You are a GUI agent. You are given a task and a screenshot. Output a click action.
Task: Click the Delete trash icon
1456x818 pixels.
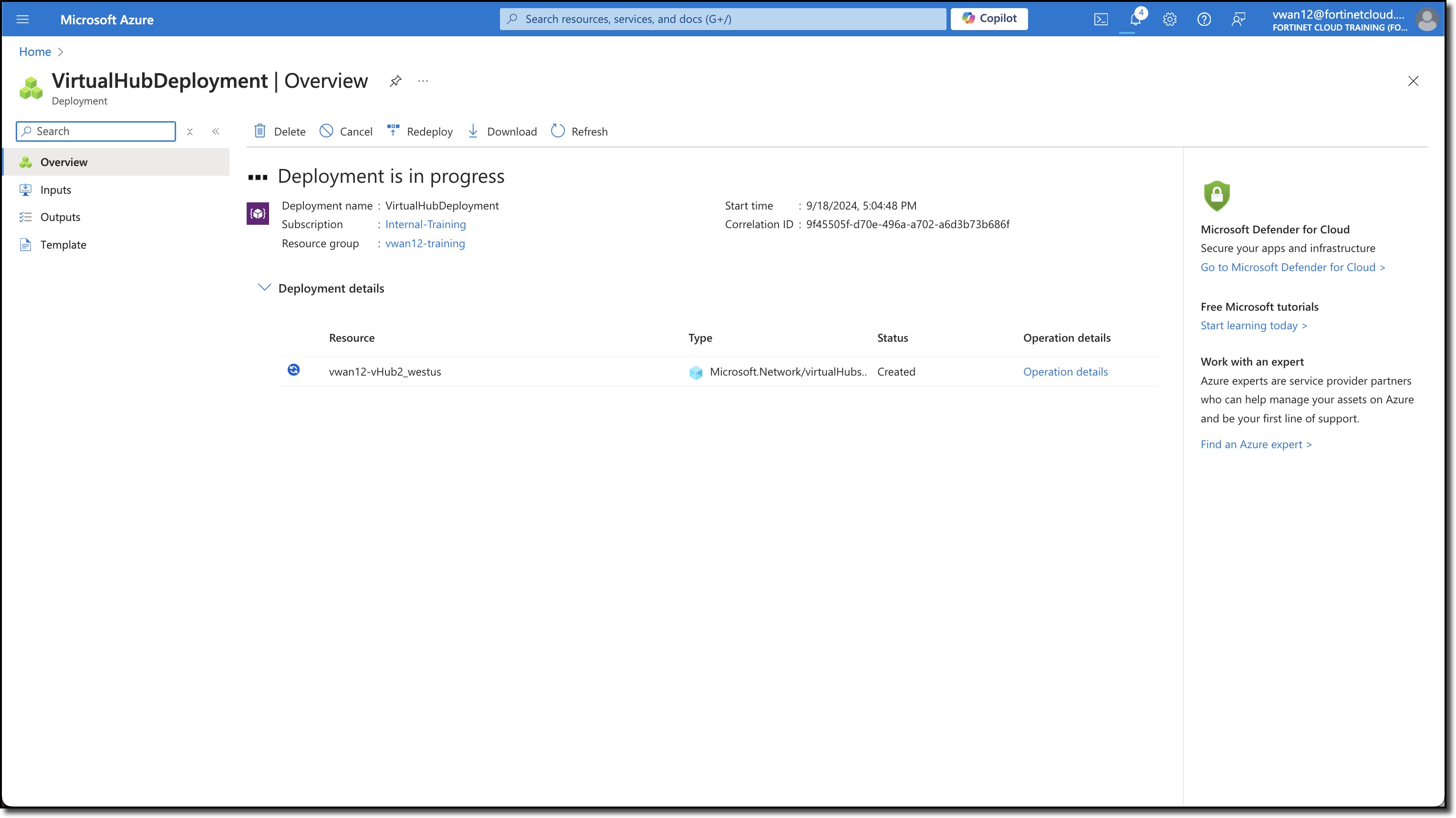pos(260,131)
